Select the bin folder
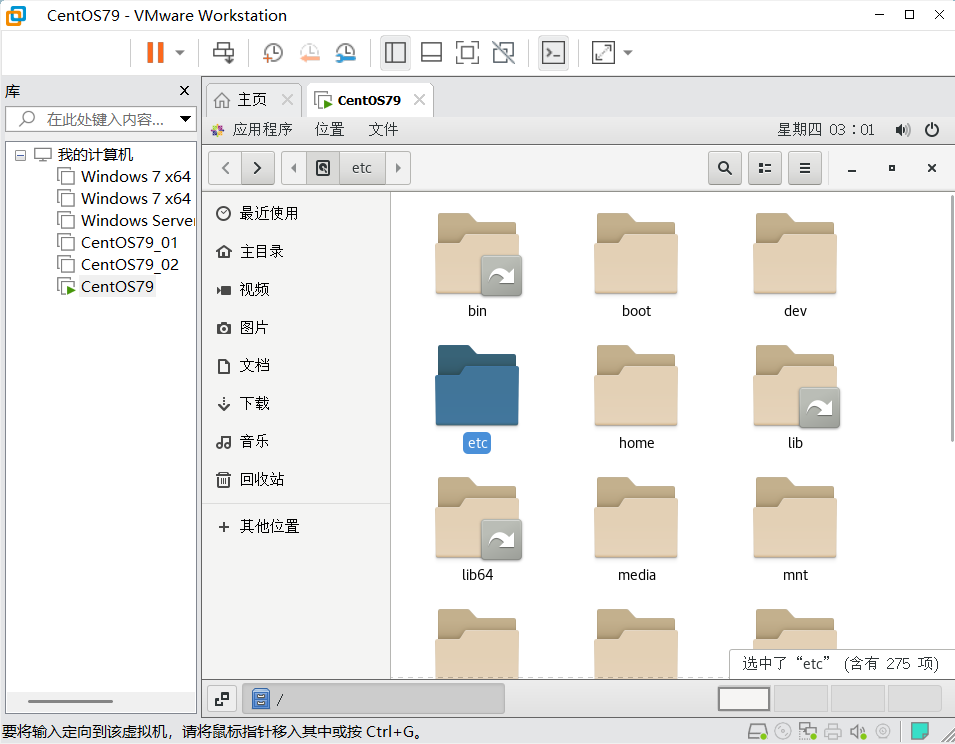The image size is (955, 744). 478,265
